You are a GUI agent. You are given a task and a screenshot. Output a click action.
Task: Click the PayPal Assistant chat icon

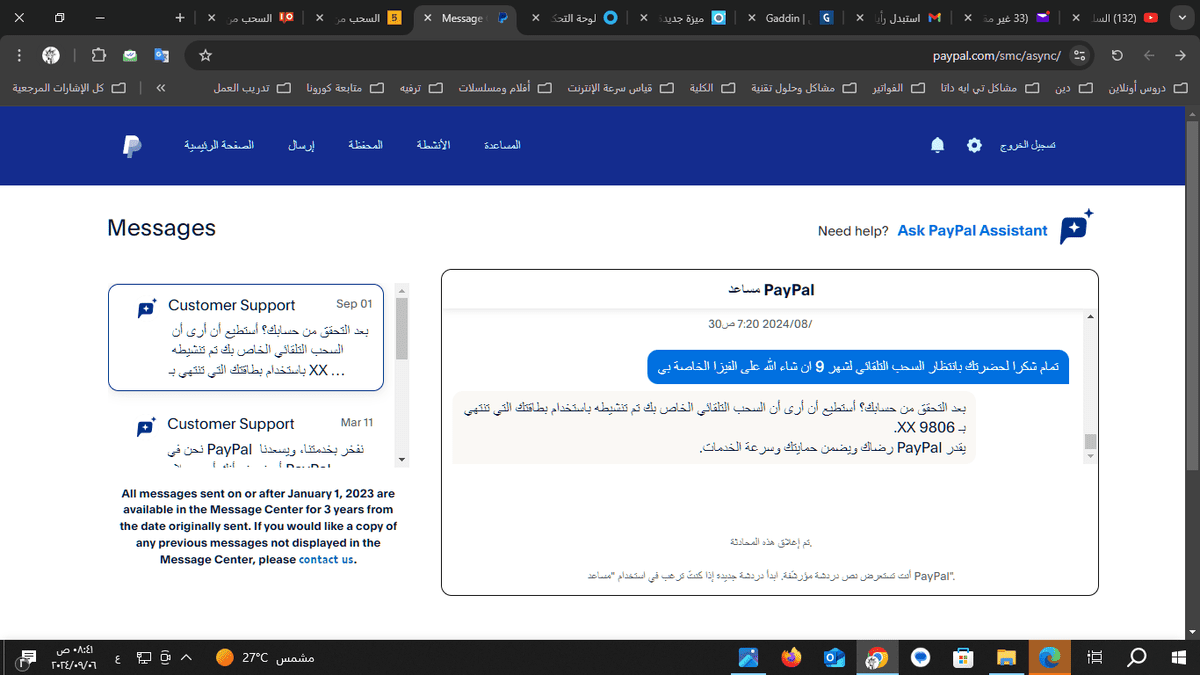(x=1075, y=229)
